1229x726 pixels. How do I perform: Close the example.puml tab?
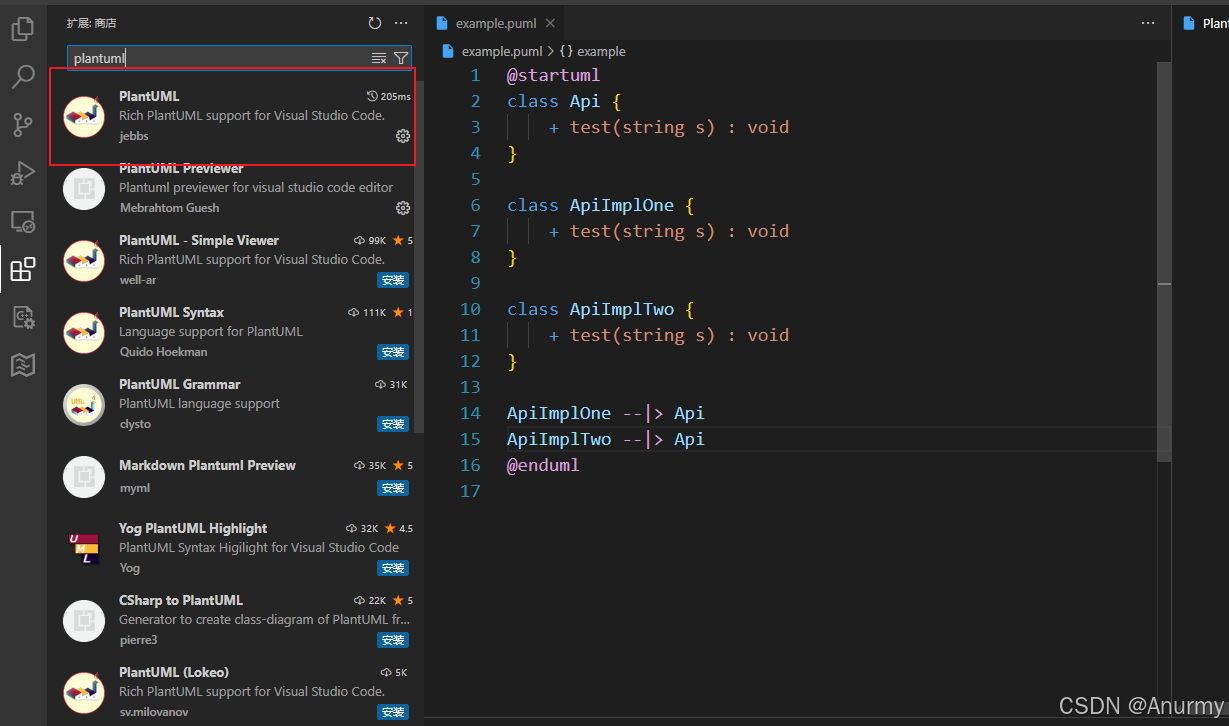tap(550, 23)
